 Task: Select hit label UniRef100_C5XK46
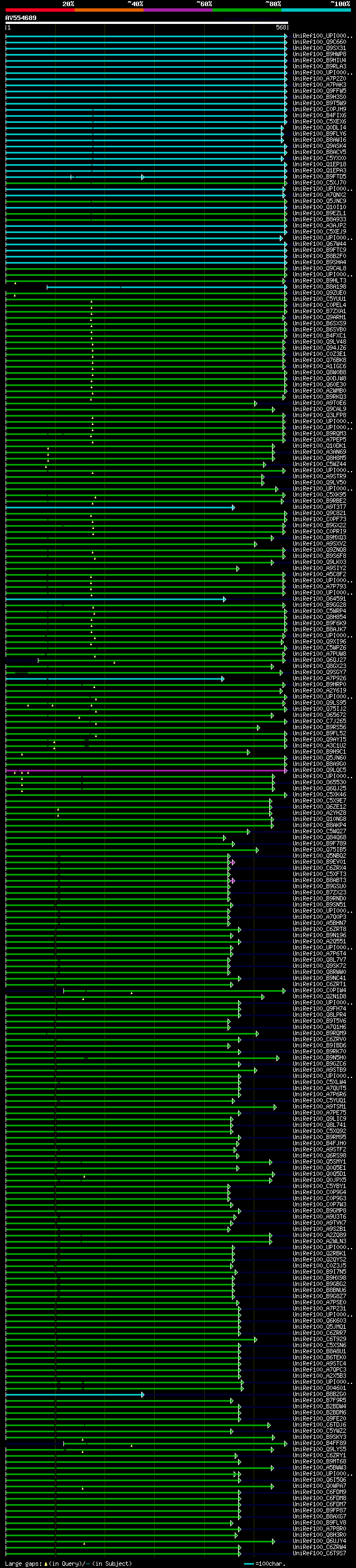[319, 795]
